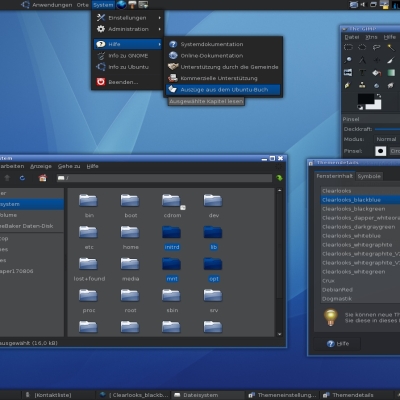Screen dimensions: 400x400
Task: Choose Info zu Ubuntu
Action: pyautogui.click(x=128, y=67)
